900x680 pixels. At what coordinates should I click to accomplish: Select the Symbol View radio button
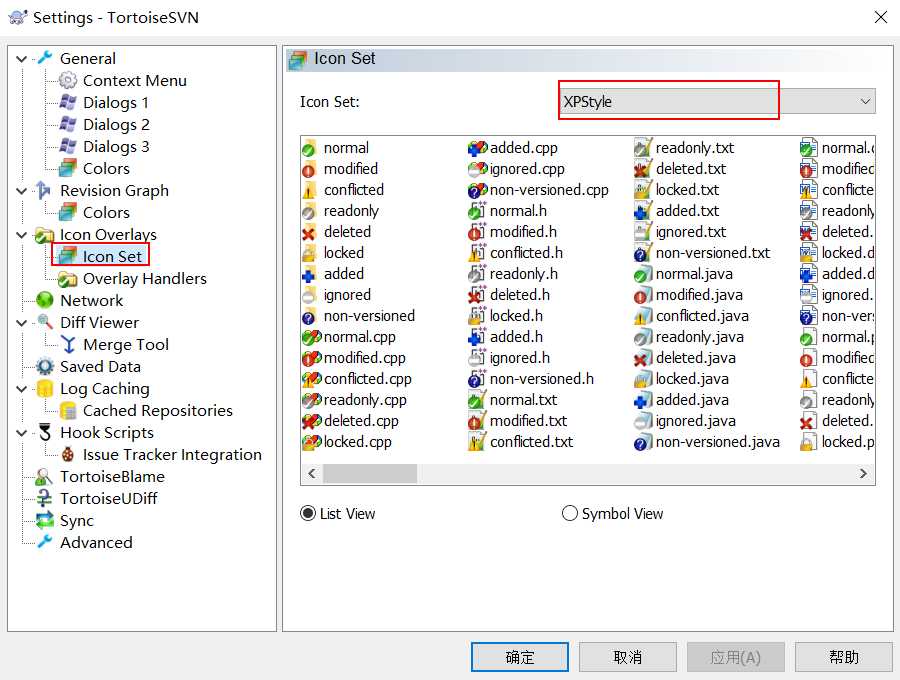(x=569, y=513)
